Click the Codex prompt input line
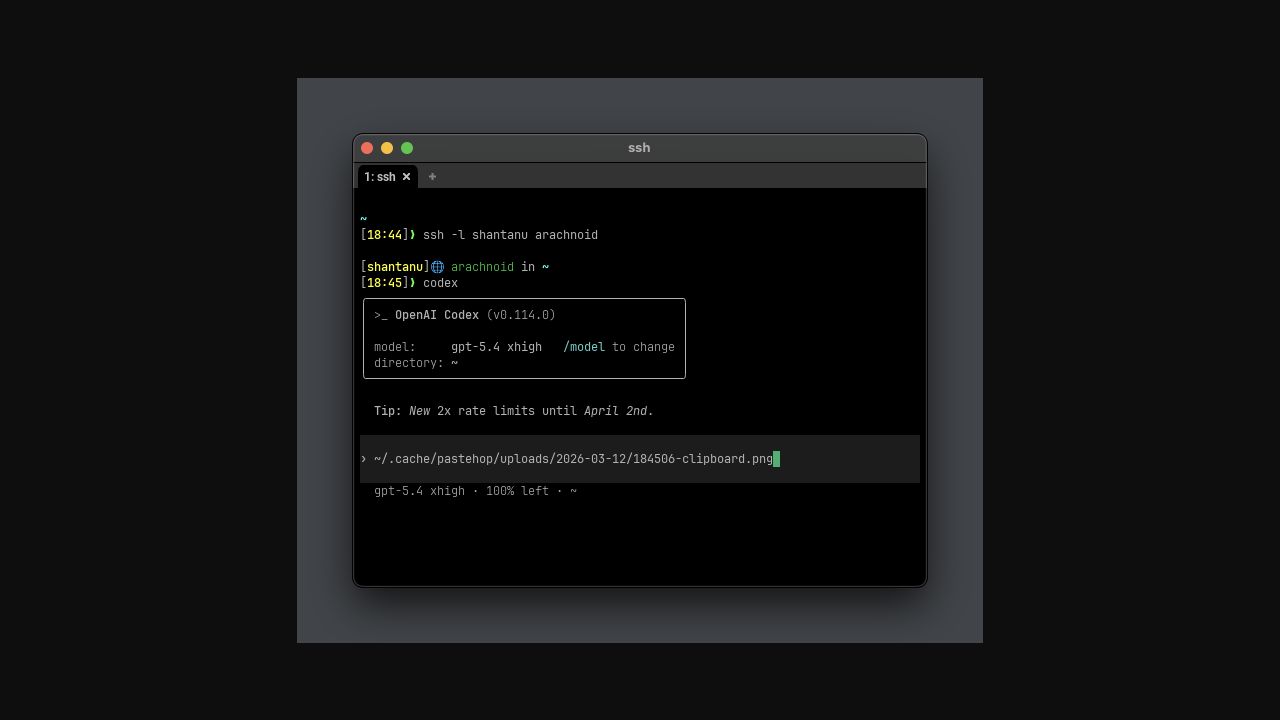The height and width of the screenshot is (720, 1280). [x=640, y=459]
